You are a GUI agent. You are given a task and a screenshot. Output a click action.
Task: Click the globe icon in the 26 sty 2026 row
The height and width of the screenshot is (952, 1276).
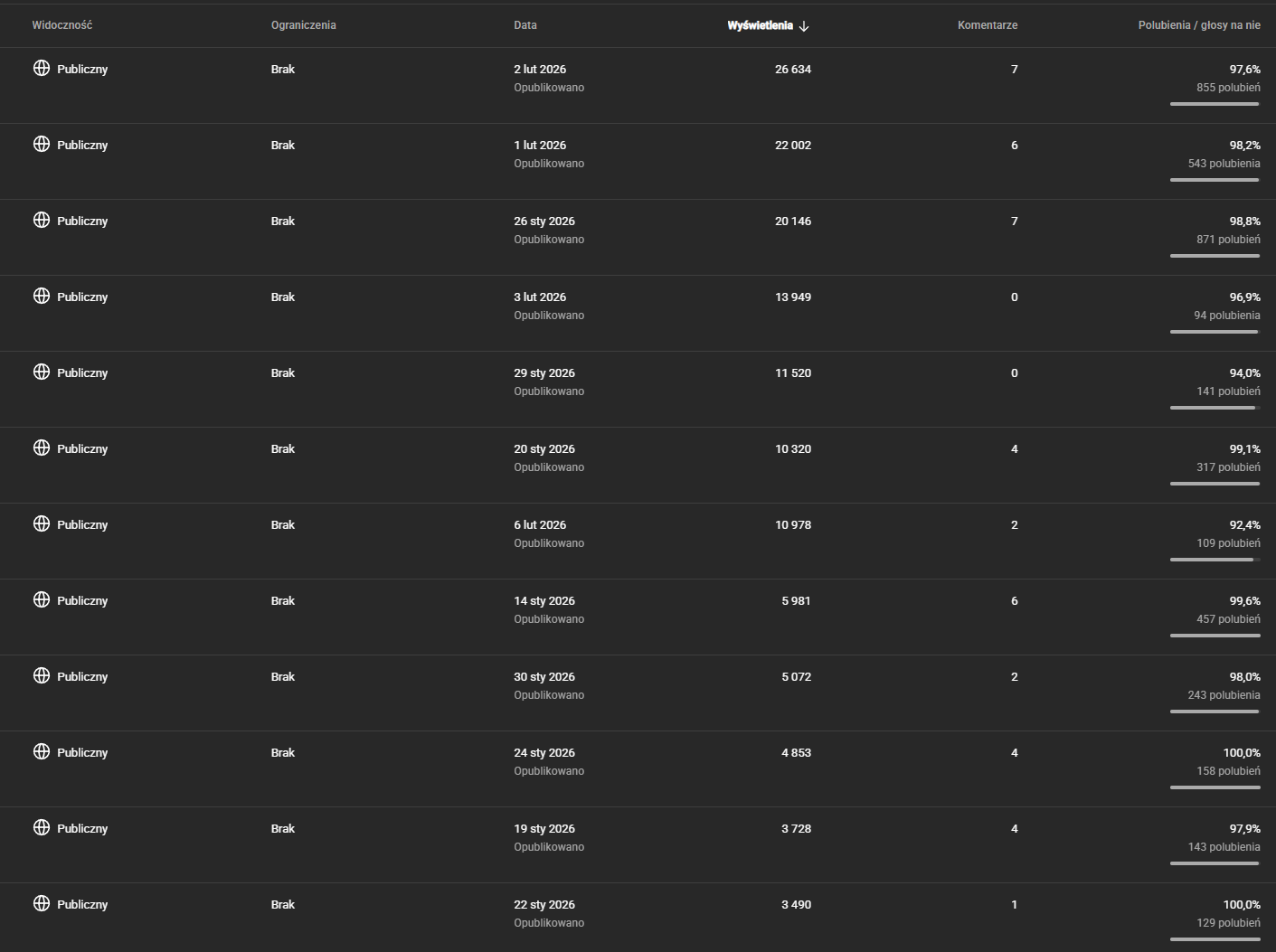[42, 220]
